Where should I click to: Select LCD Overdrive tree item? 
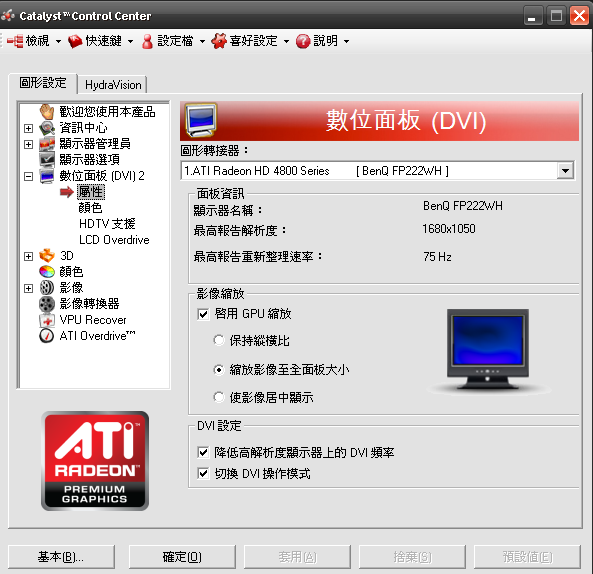tap(114, 240)
